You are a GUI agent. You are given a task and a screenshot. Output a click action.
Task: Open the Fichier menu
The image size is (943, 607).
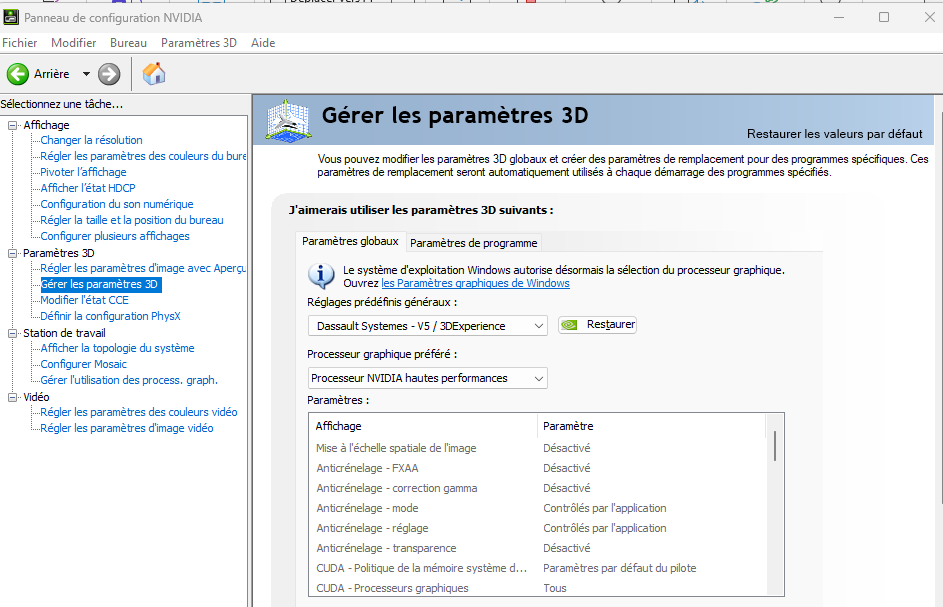[x=19, y=43]
